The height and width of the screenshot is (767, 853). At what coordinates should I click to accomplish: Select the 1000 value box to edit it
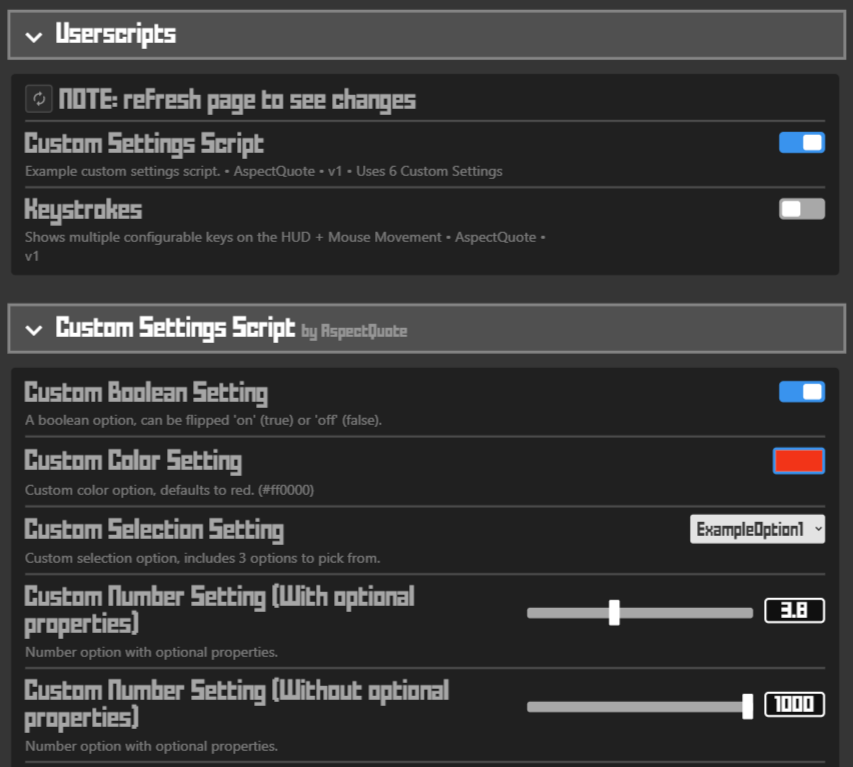coord(794,704)
